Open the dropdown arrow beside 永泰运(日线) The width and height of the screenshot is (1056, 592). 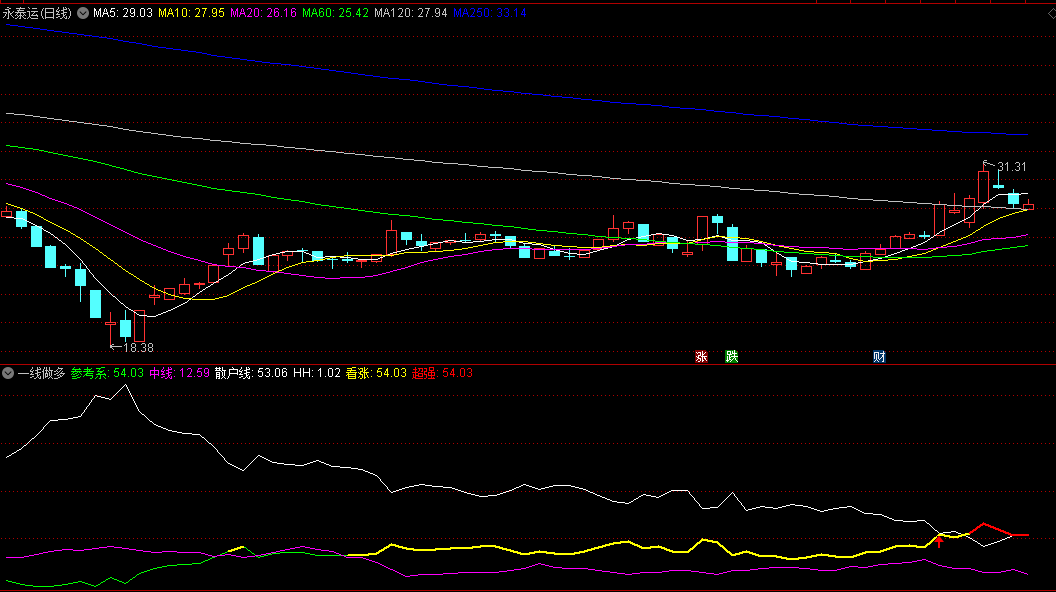tap(83, 13)
